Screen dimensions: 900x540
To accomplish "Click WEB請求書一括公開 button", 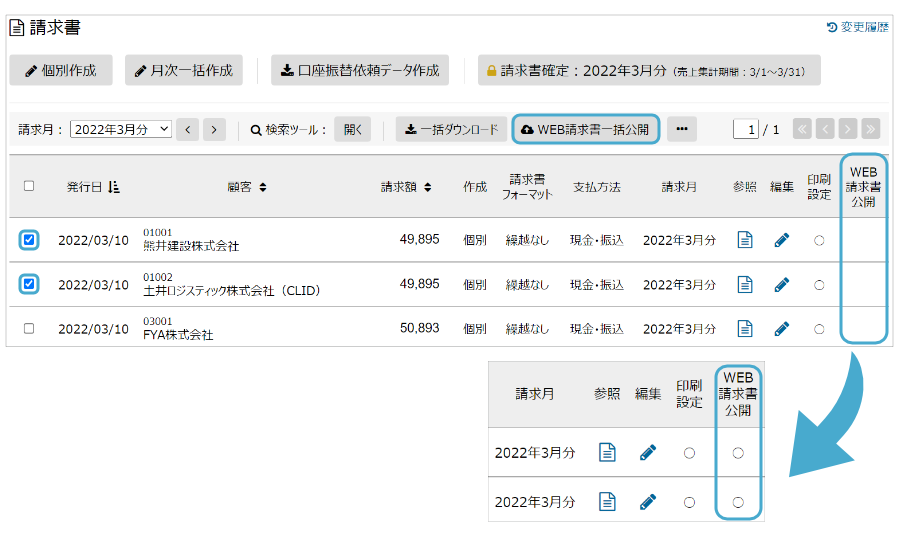I will (585, 129).
